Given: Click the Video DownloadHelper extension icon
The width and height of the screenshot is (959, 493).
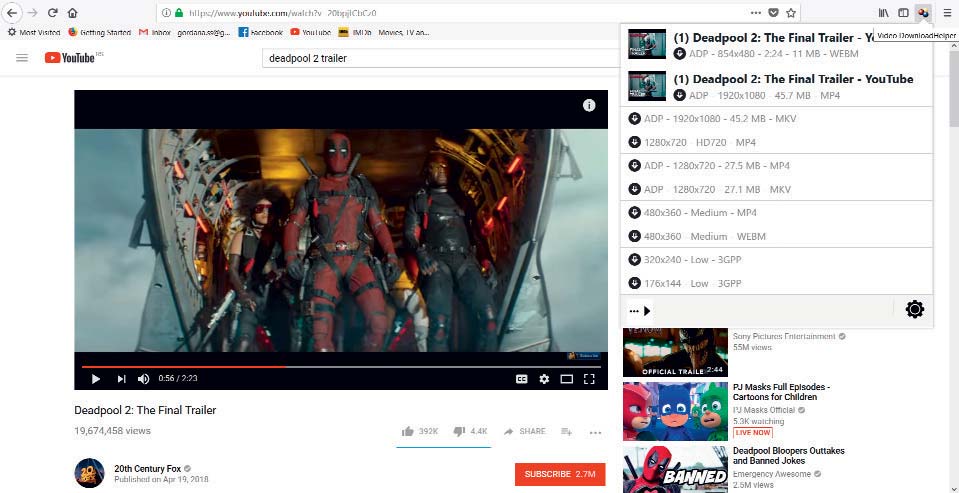Looking at the screenshot, I should [924, 13].
